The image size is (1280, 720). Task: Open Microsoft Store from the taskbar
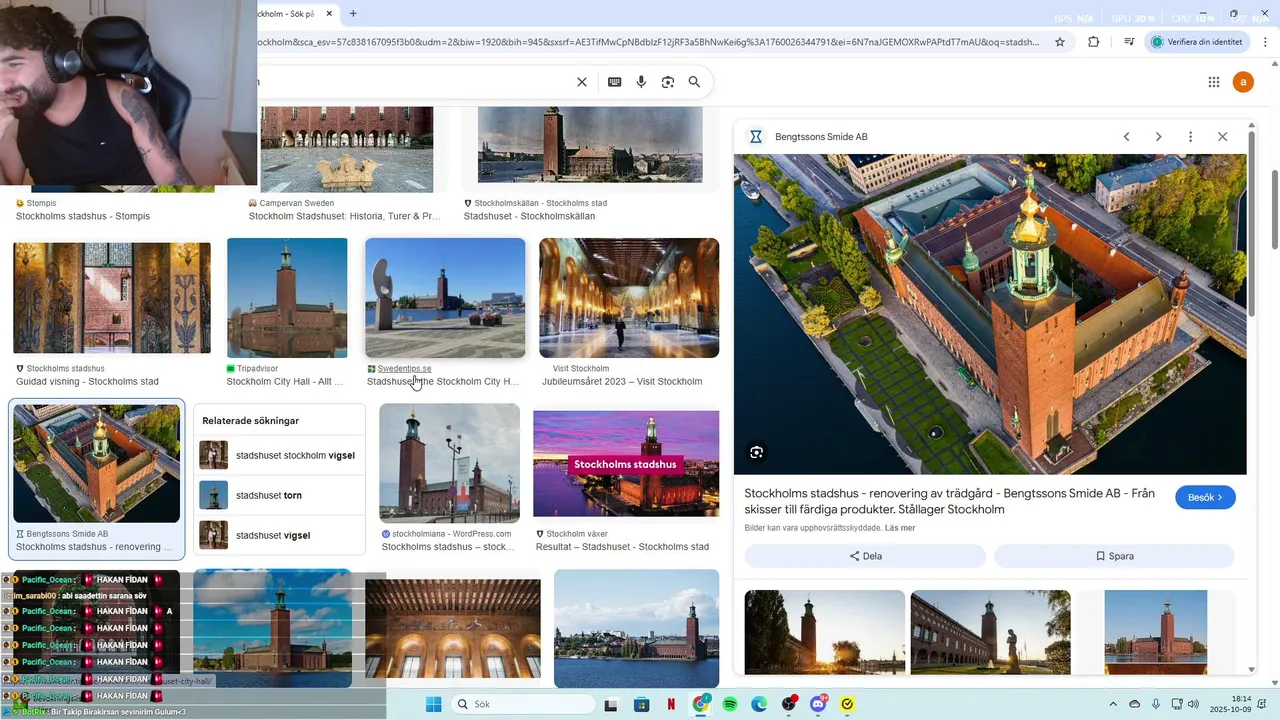tap(642, 704)
